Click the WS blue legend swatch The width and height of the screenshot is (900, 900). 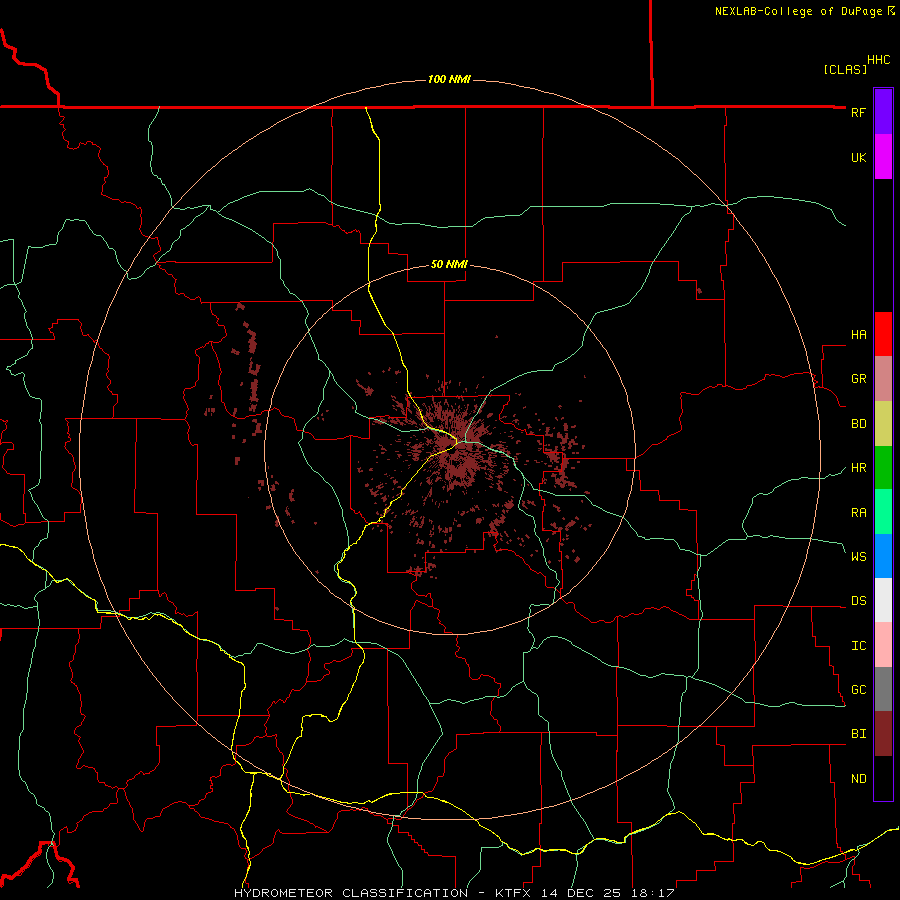click(883, 556)
